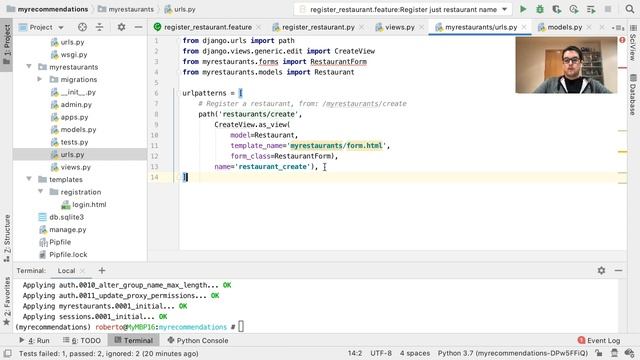Collapse the registration folder
Viewport: 640px width, 360px height.
pyautogui.click(x=40, y=191)
